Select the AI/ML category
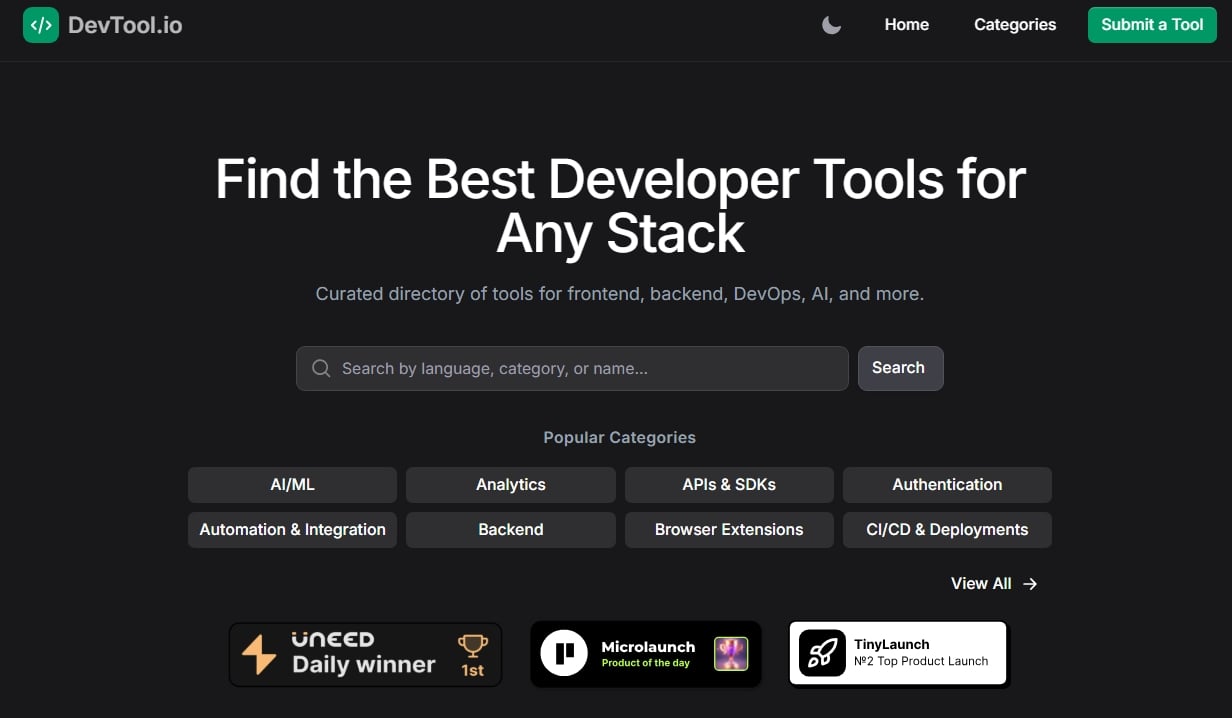The width and height of the screenshot is (1232, 718). pos(292,485)
